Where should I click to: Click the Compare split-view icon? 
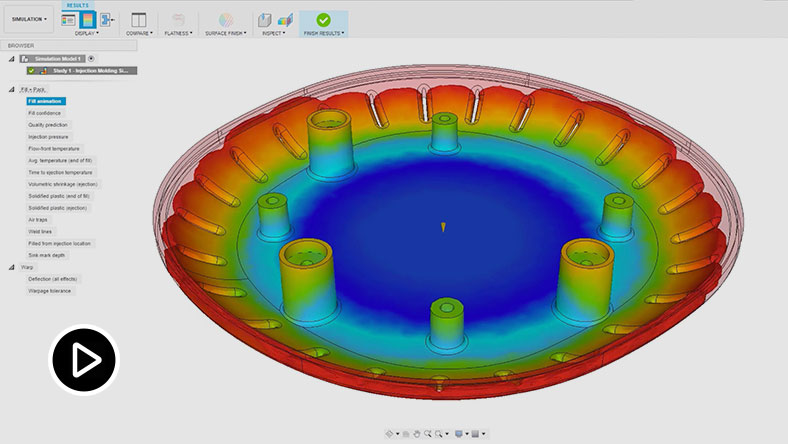click(139, 19)
